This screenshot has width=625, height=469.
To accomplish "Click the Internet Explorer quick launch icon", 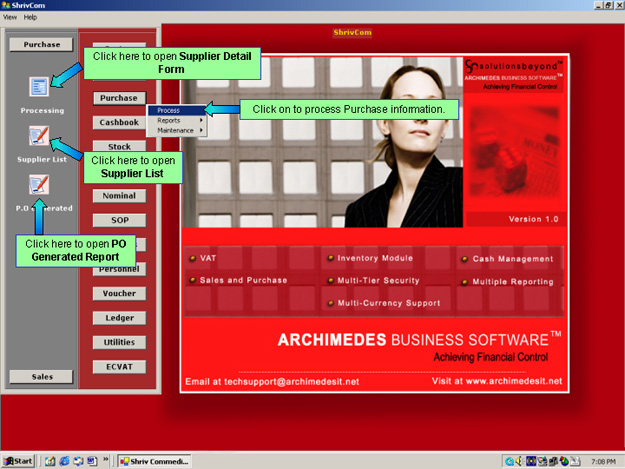I will click(63, 461).
